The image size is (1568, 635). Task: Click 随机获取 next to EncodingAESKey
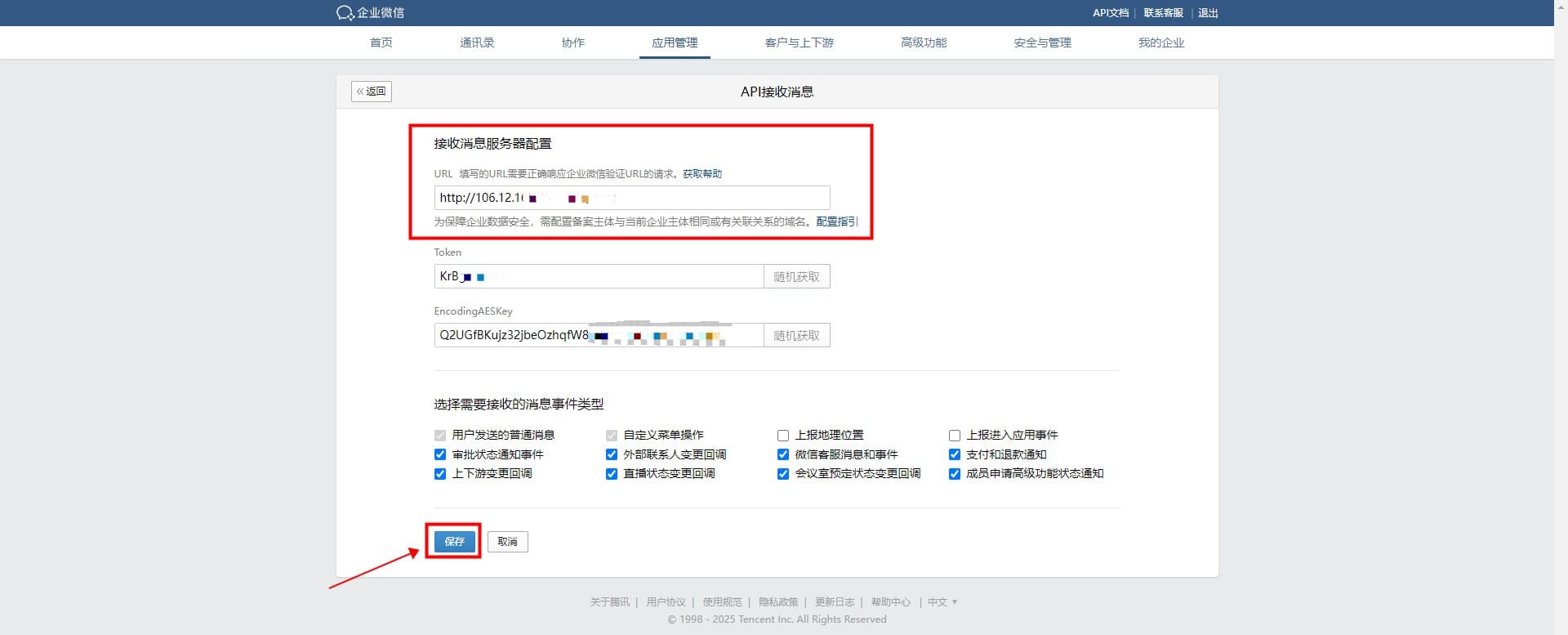coord(797,335)
